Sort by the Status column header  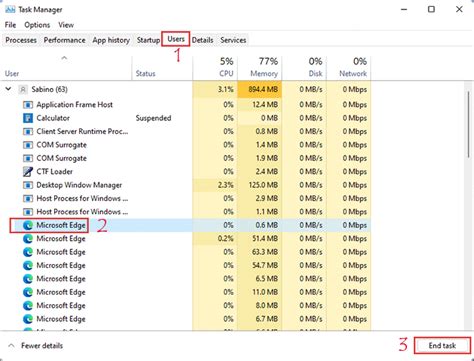point(162,68)
